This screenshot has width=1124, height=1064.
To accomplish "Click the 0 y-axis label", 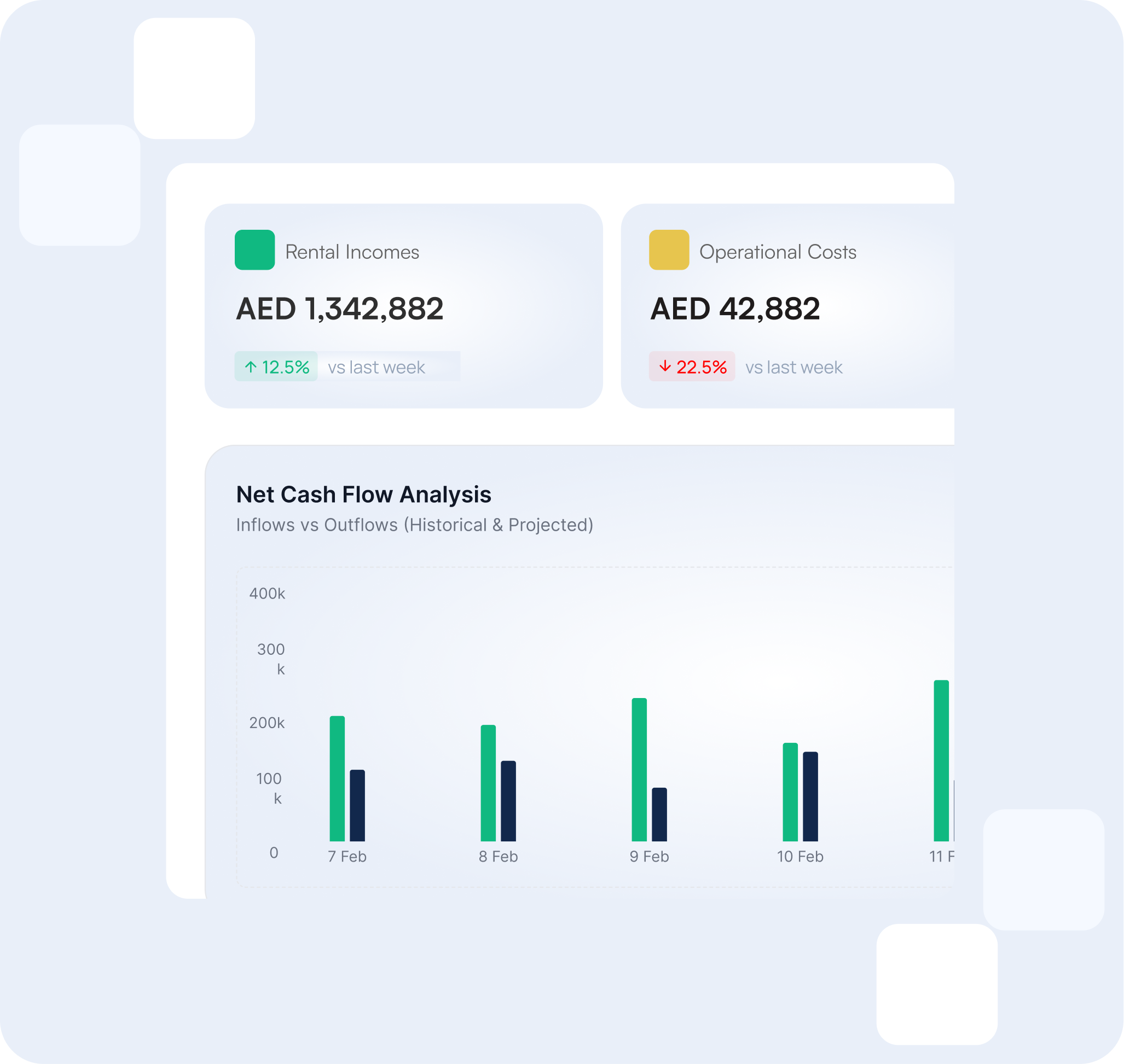I will coord(274,853).
